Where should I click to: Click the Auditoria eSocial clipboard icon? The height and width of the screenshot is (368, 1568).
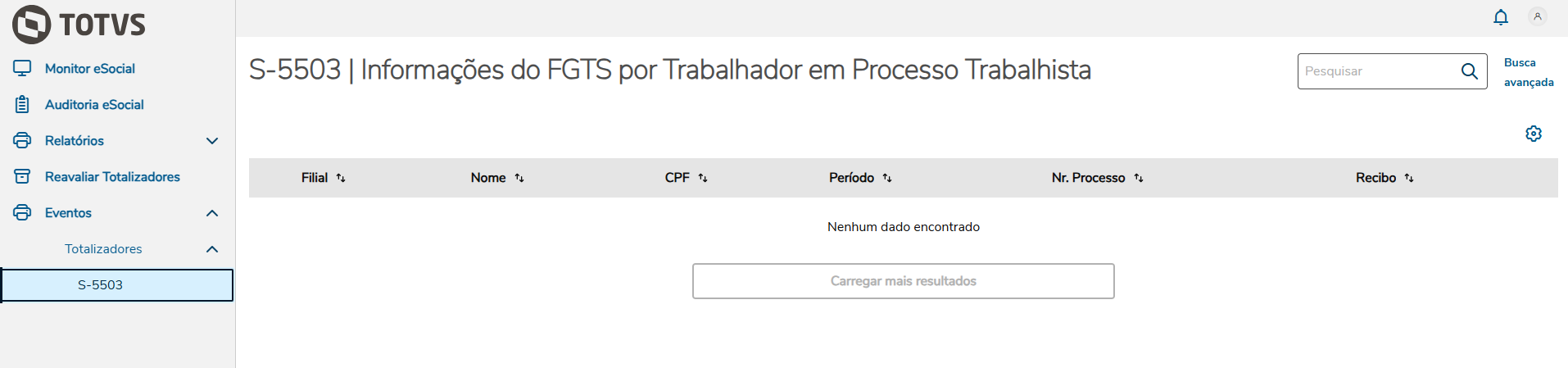(22, 104)
